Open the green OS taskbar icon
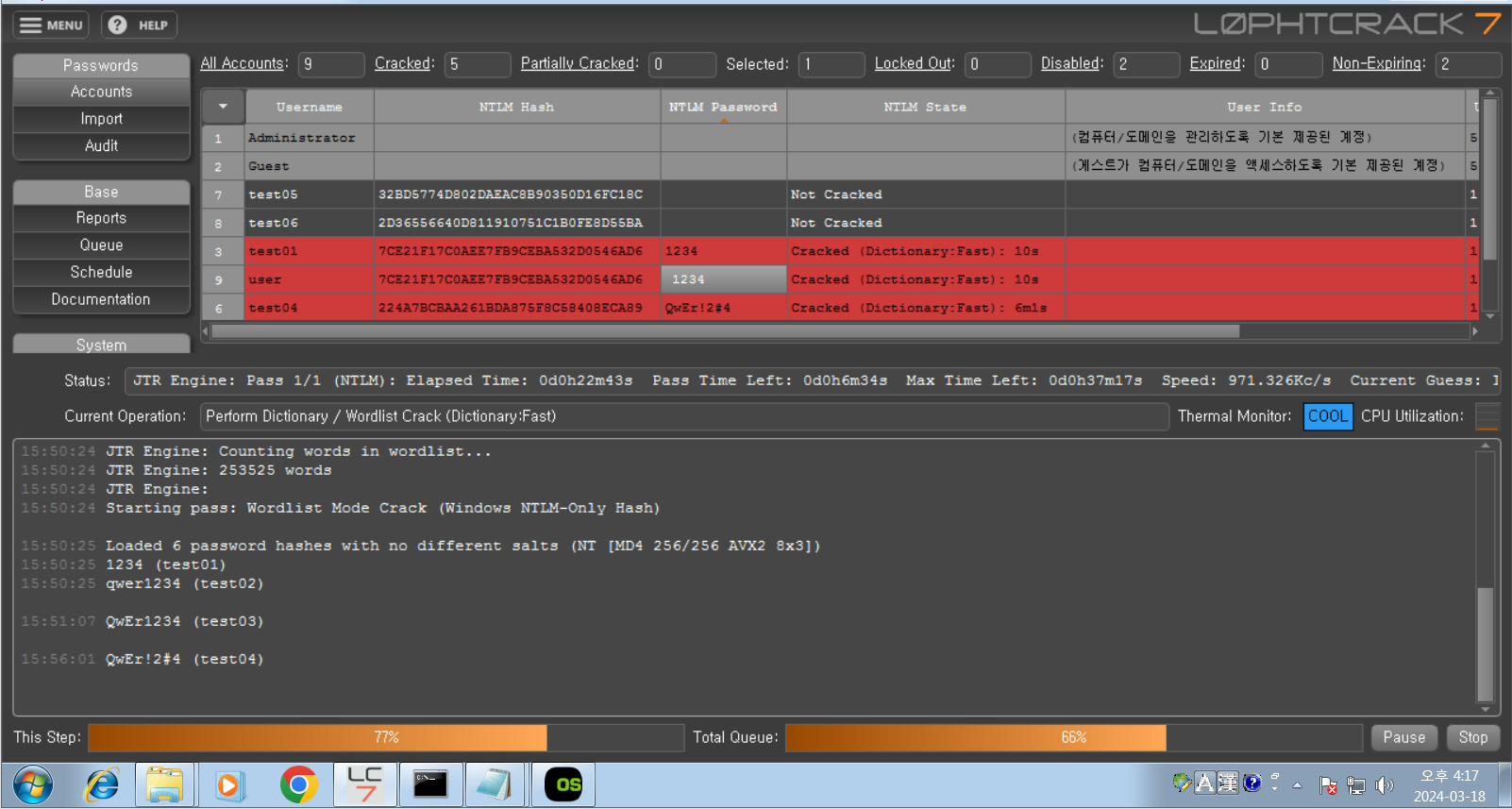1512x809 pixels. 563,785
